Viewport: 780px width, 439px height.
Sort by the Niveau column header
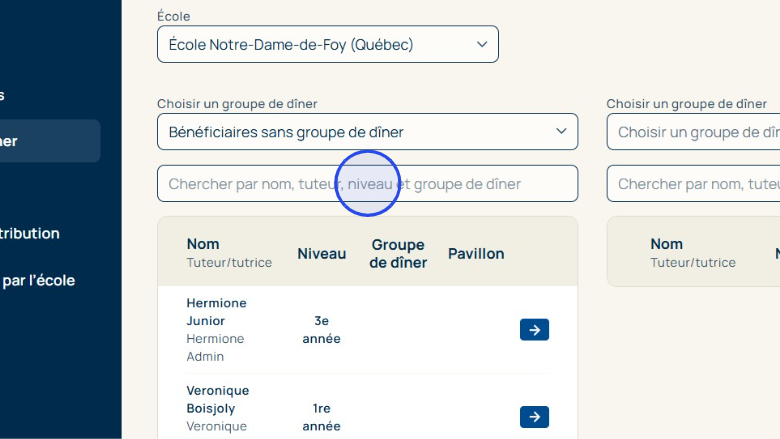pyautogui.click(x=322, y=254)
